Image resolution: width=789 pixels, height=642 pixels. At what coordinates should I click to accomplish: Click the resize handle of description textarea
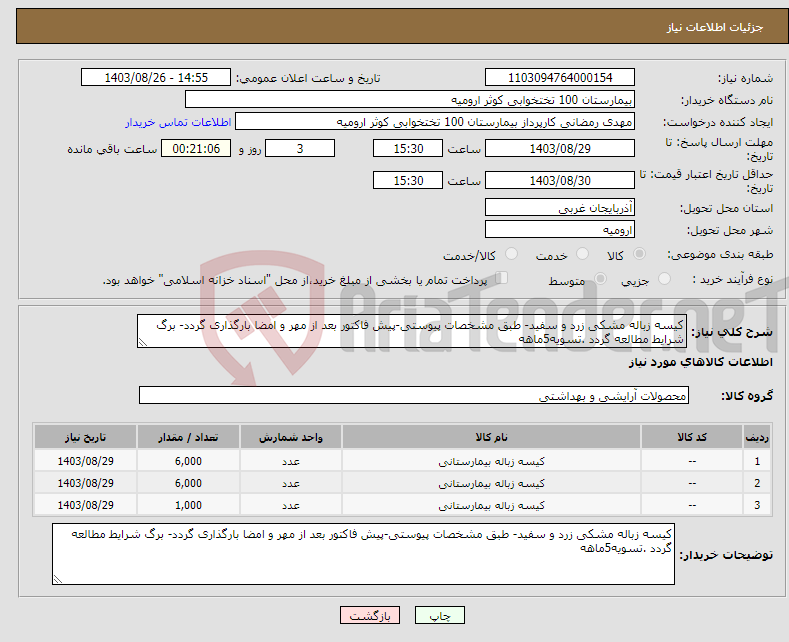(143, 342)
